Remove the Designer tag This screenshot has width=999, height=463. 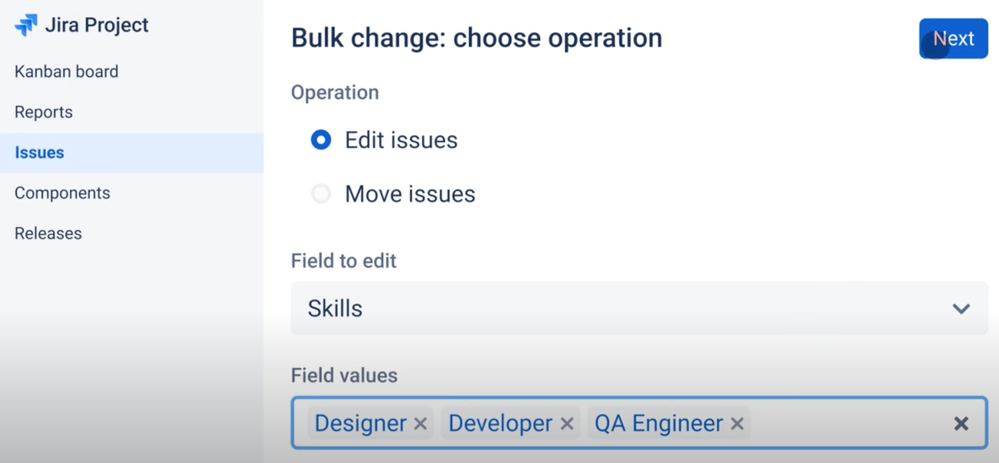click(421, 424)
